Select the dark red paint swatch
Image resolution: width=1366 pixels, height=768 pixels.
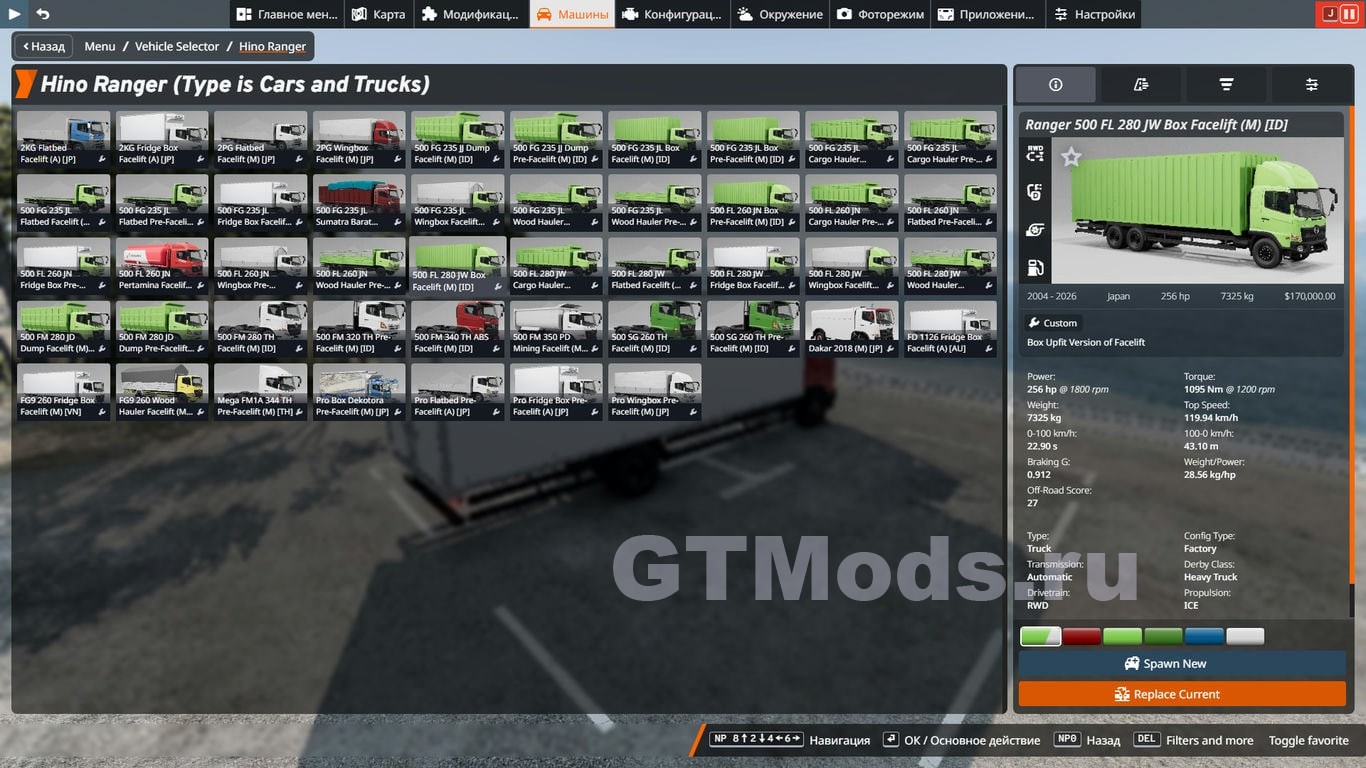[x=1081, y=636]
